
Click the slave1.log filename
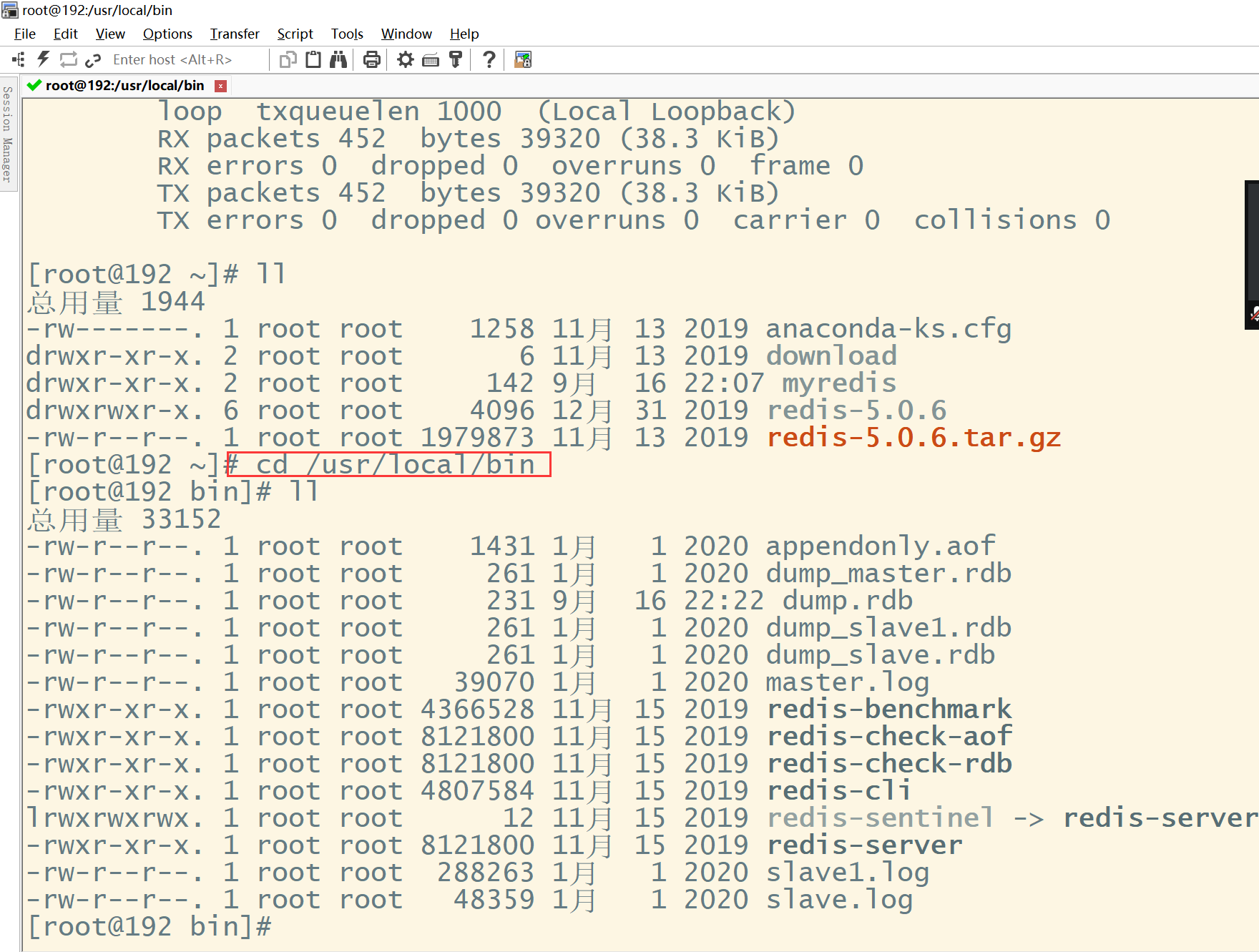point(848,872)
